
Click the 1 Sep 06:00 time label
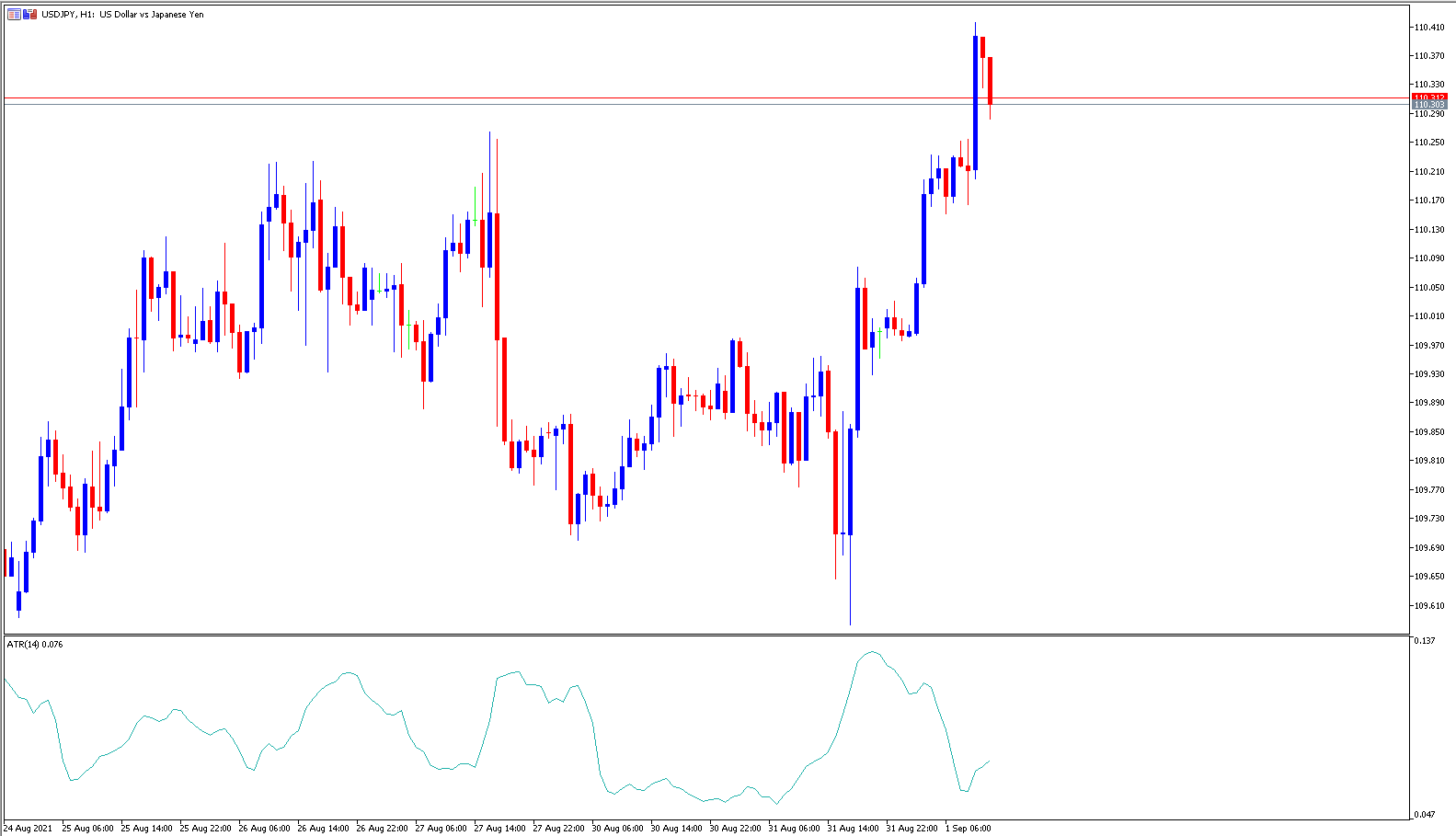click(x=968, y=829)
